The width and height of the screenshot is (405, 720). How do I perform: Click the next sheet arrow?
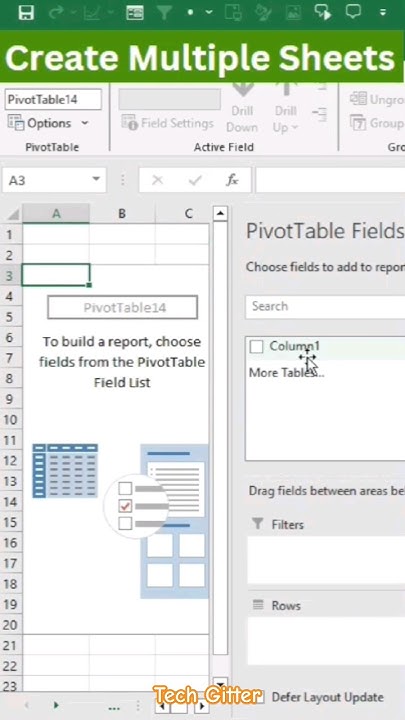coord(56,704)
